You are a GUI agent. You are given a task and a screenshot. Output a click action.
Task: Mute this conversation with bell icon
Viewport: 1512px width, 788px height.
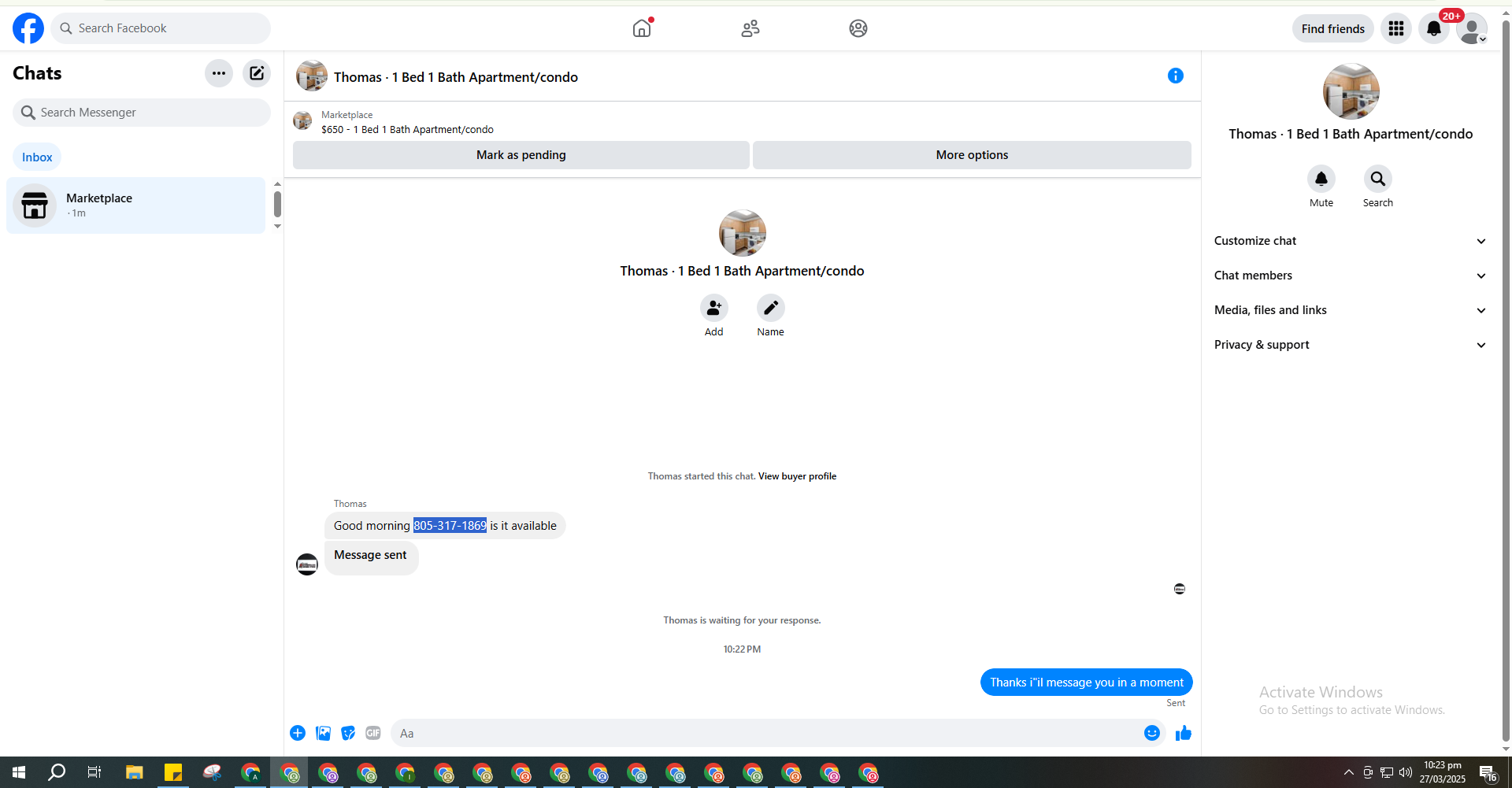point(1321,179)
